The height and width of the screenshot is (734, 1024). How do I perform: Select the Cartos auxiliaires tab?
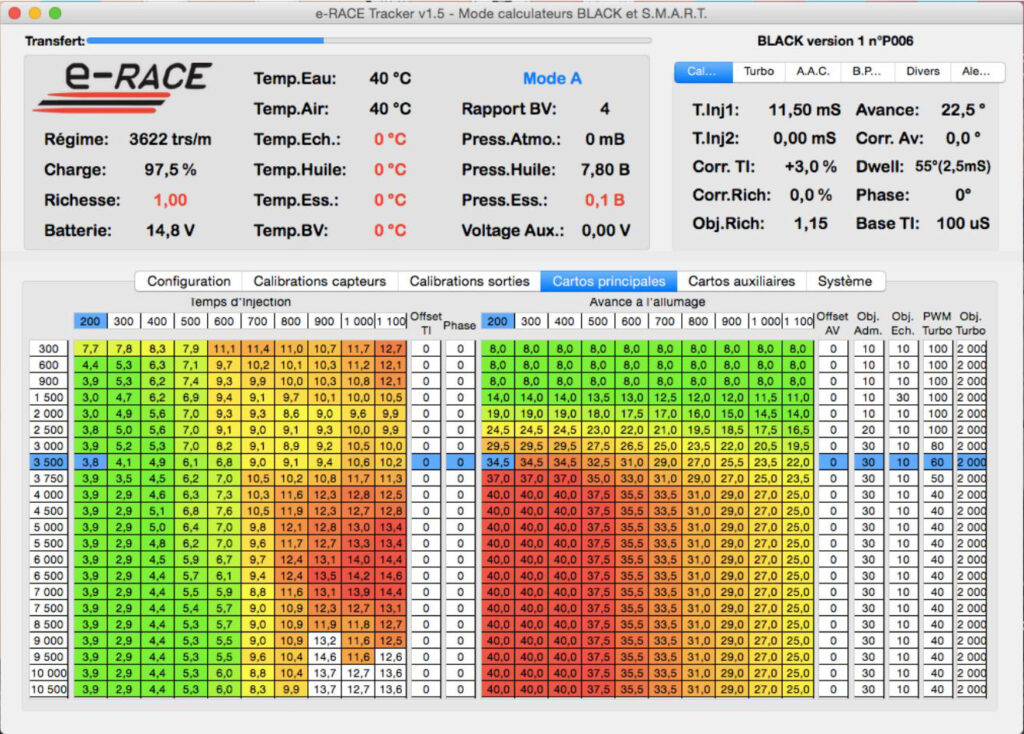[x=741, y=281]
